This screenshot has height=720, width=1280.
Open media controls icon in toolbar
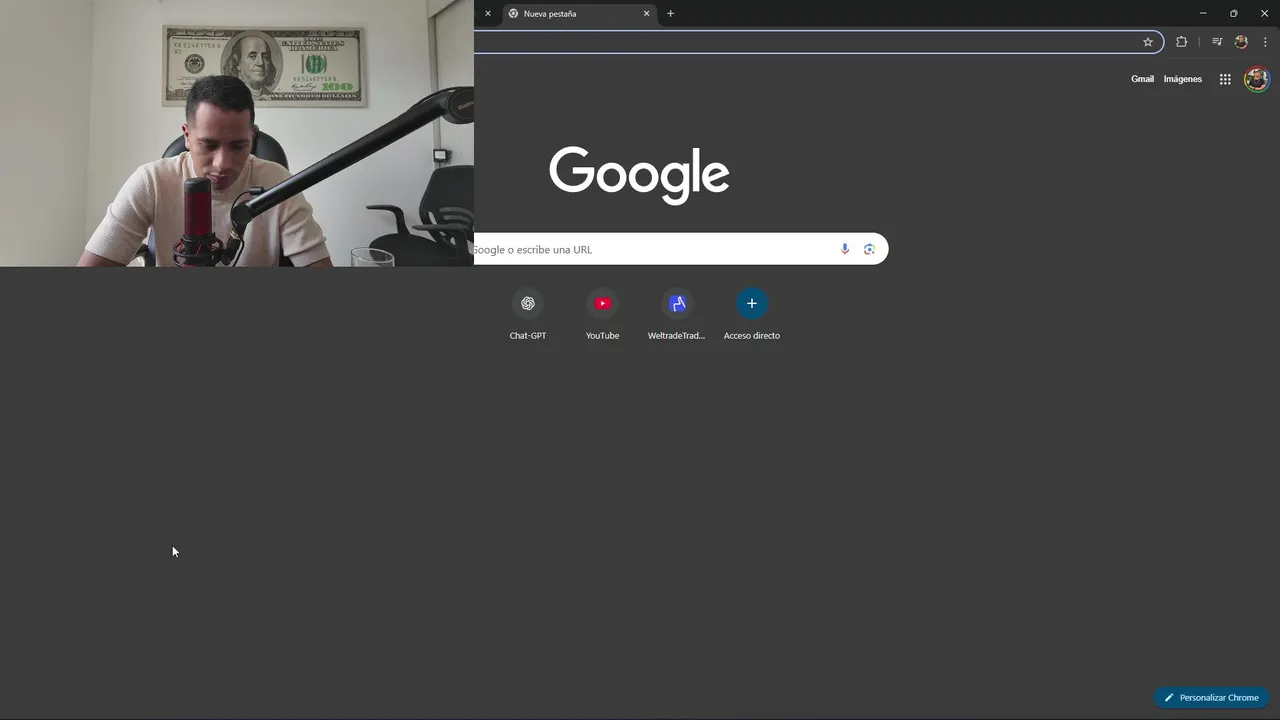[1217, 42]
